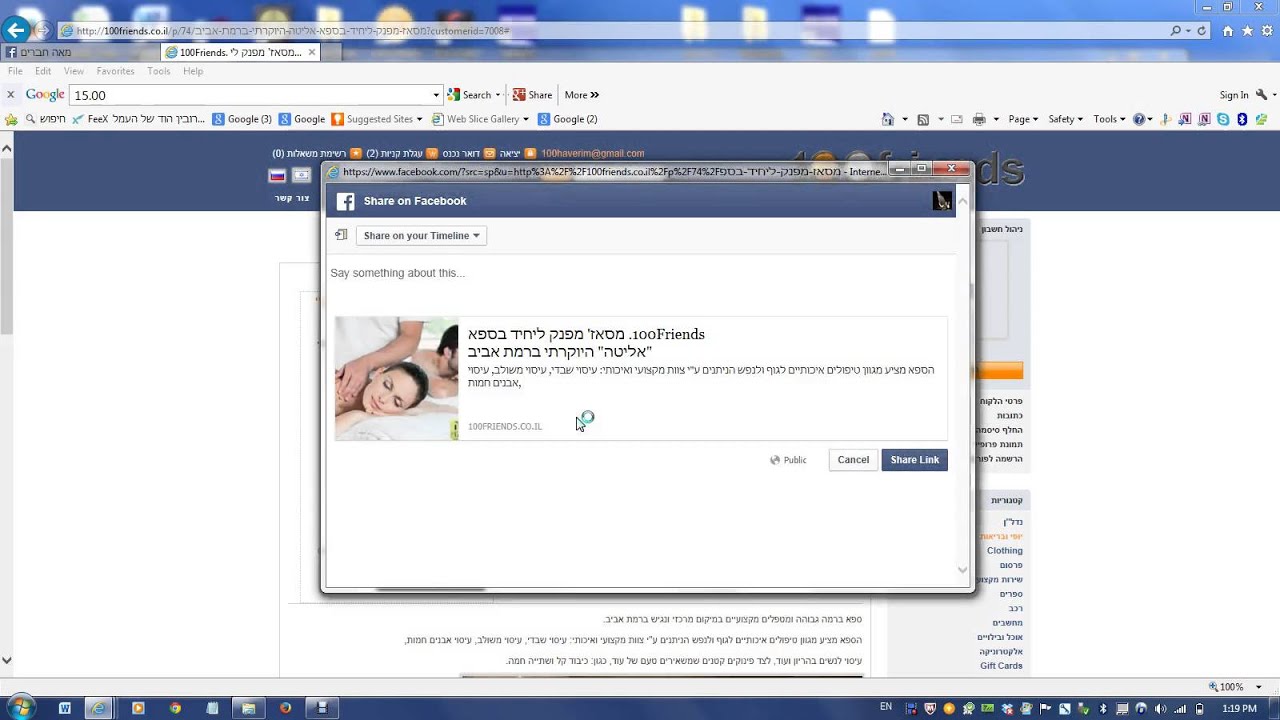Open Google Chrome from the taskbar
Image resolution: width=1280 pixels, height=720 pixels.
tap(175, 708)
